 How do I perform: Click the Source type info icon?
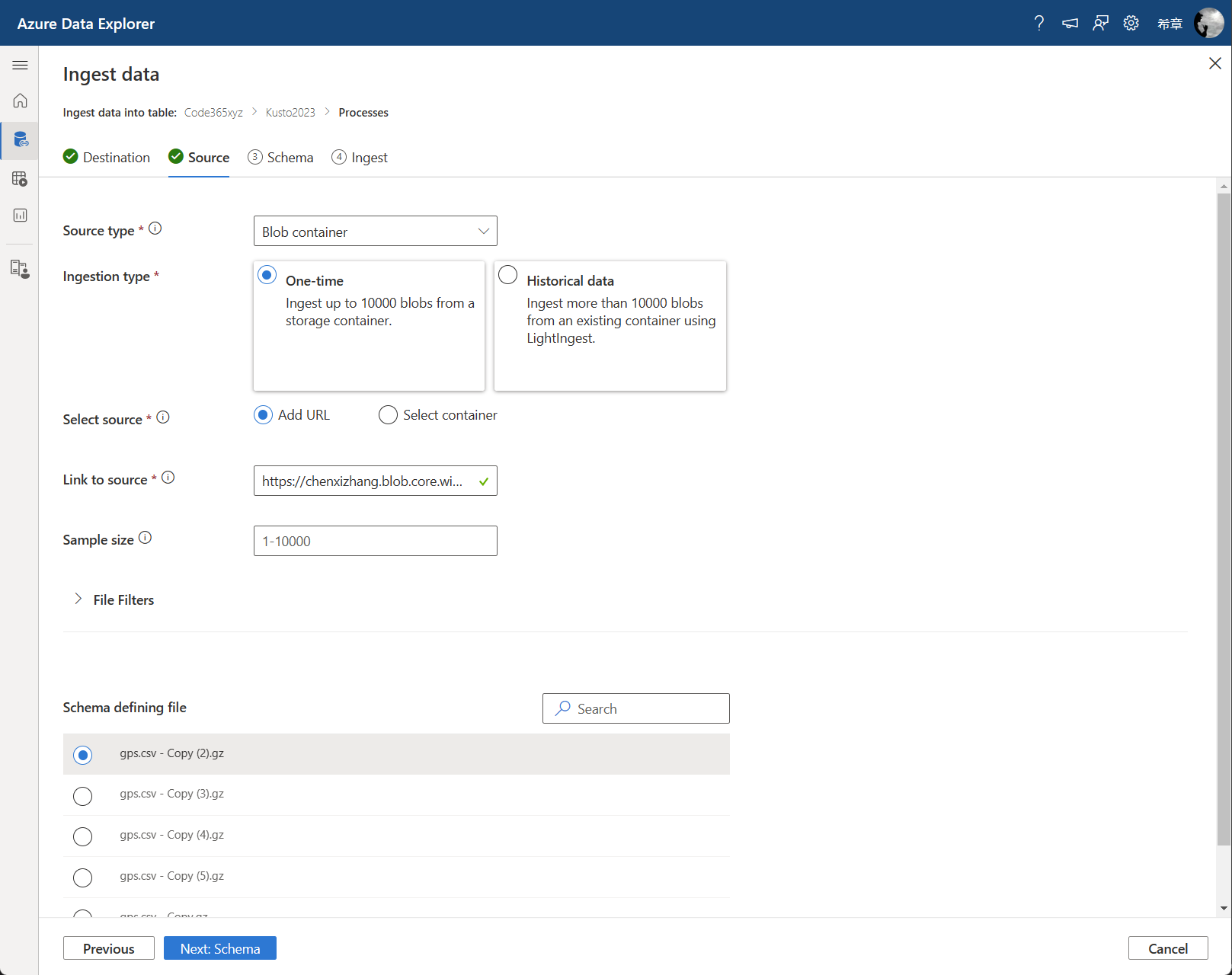[155, 229]
